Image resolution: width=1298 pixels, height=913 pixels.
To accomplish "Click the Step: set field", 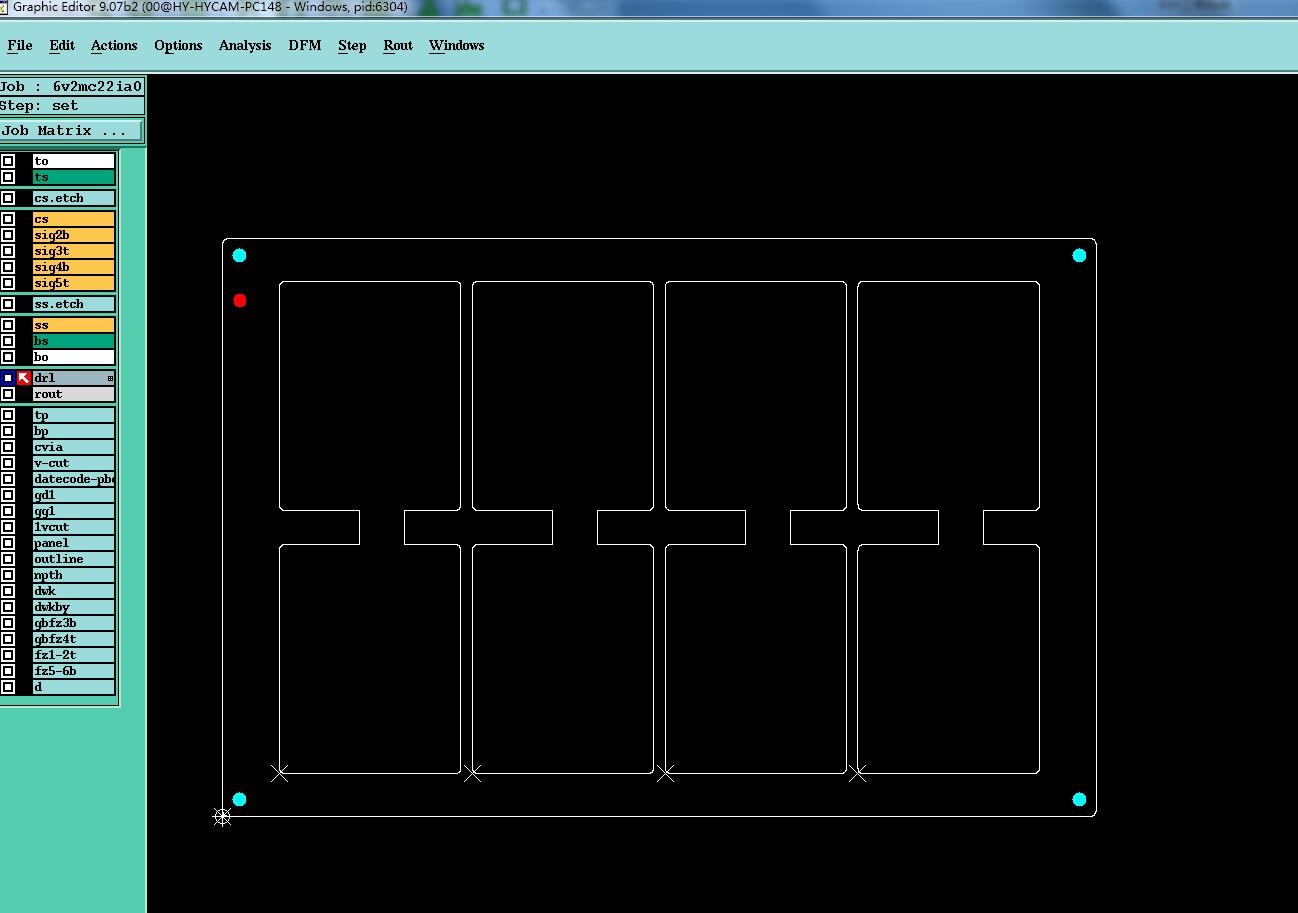I will pyautogui.click(x=72, y=106).
